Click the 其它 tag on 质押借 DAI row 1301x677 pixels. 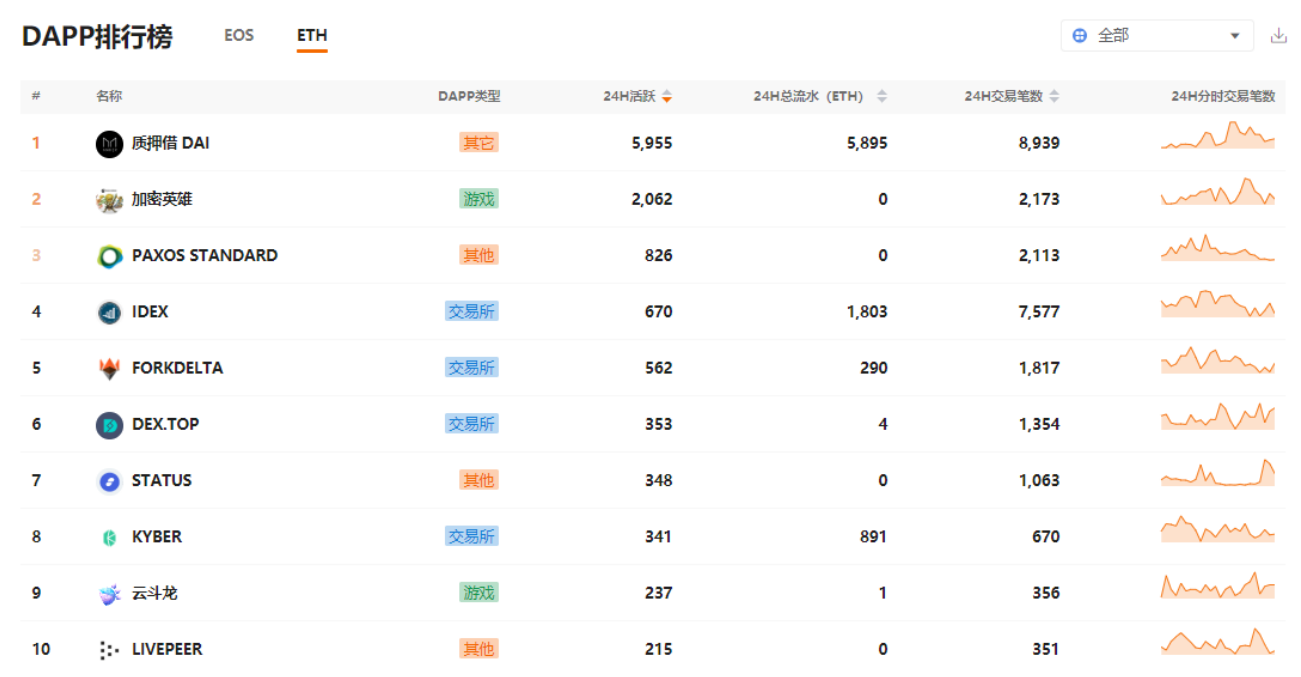pyautogui.click(x=478, y=143)
